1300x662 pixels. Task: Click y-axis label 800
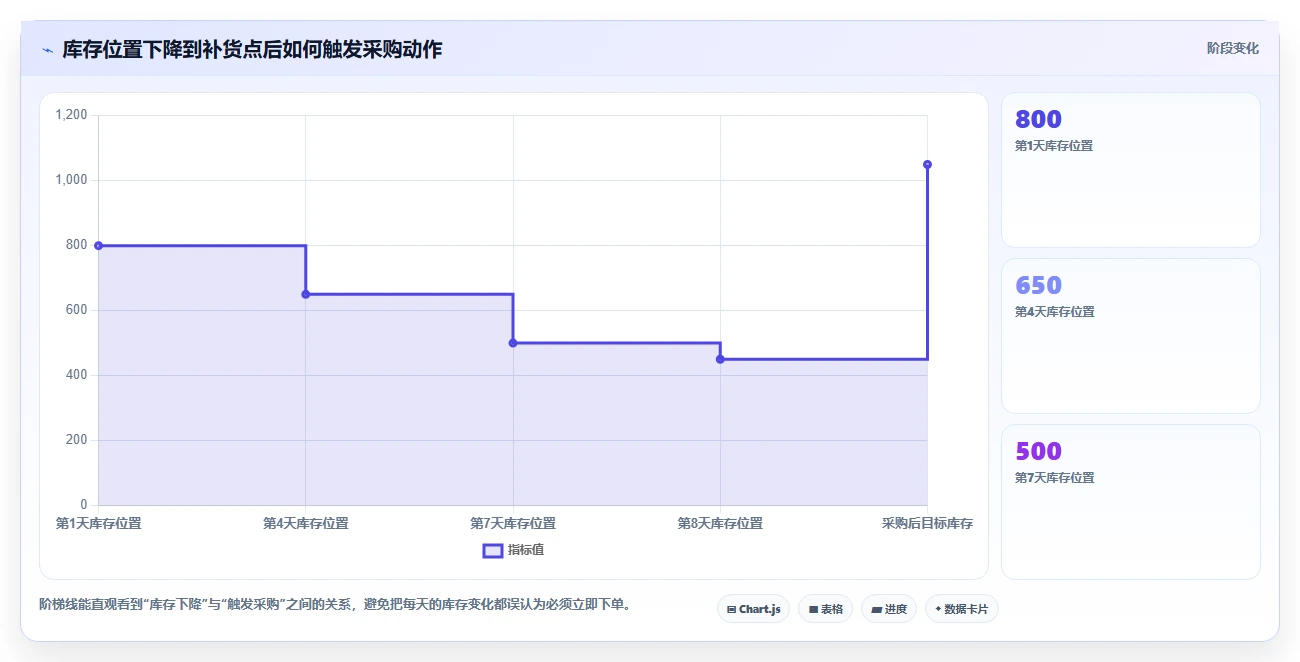[77, 245]
